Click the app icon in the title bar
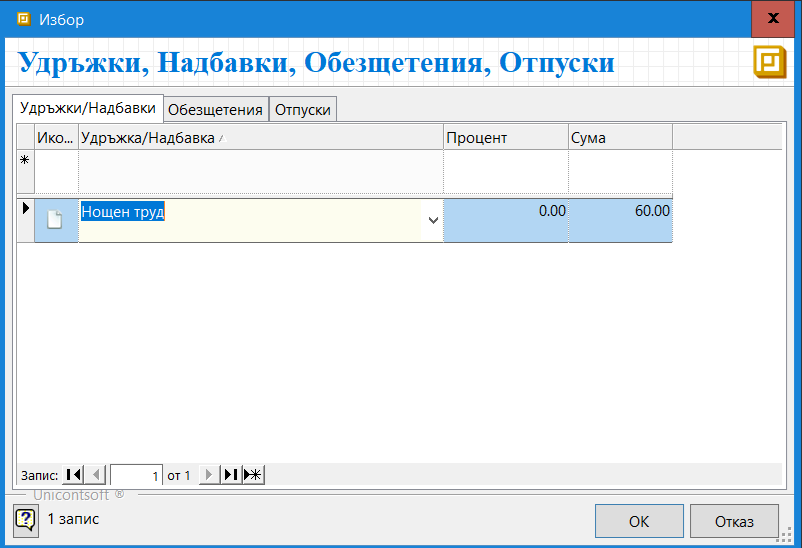This screenshot has width=802, height=548. coord(24,19)
